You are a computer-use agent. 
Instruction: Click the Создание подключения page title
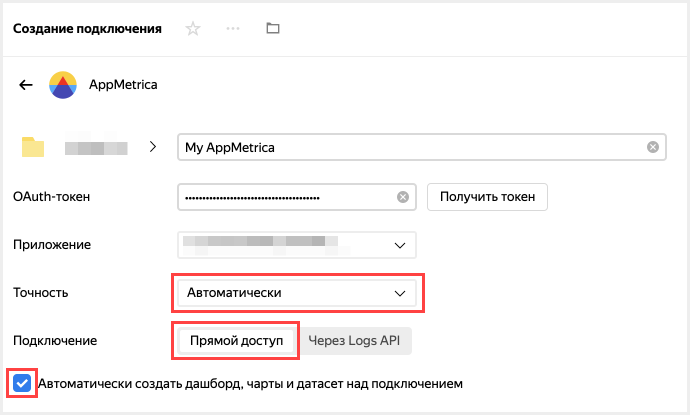click(87, 29)
